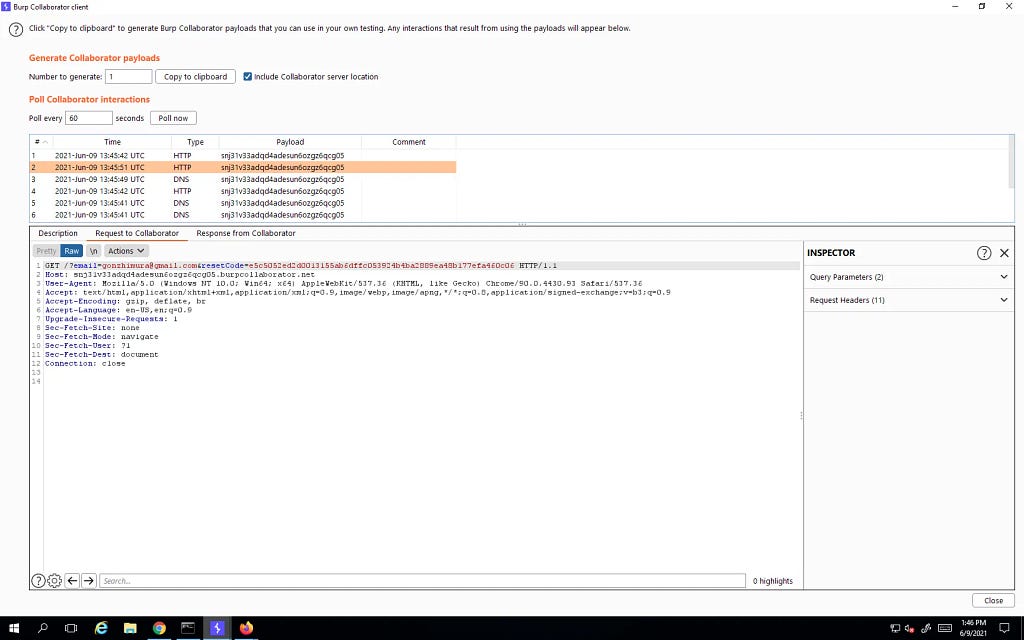This screenshot has width=1024, height=640.
Task: Open the Description tab
Action: (58, 233)
